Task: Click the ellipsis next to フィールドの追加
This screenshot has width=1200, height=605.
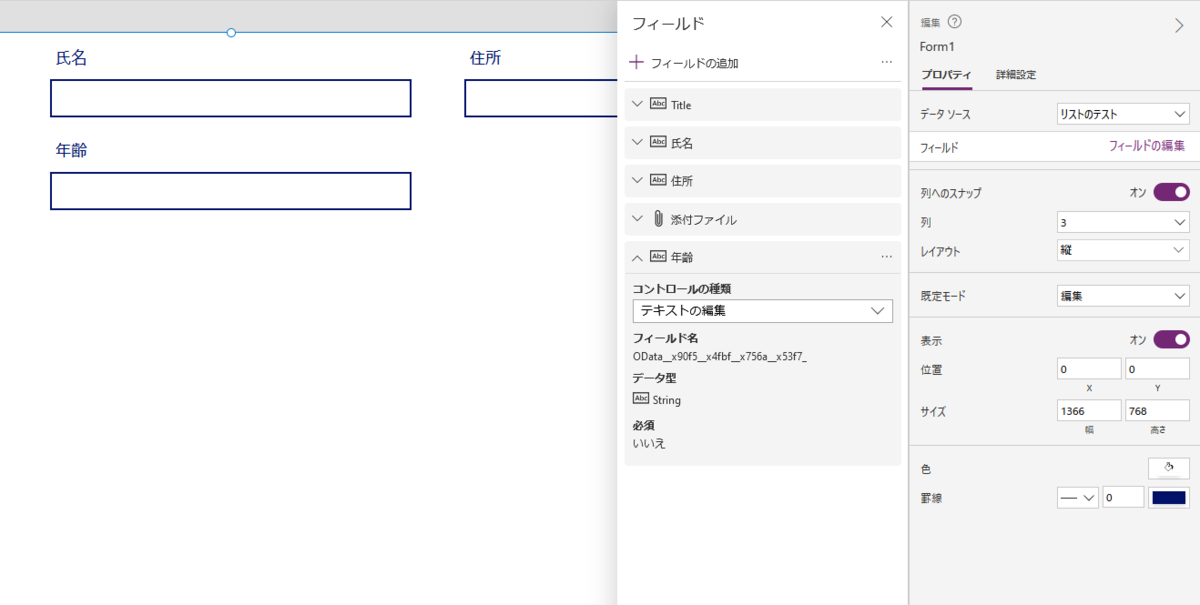Action: point(886,61)
